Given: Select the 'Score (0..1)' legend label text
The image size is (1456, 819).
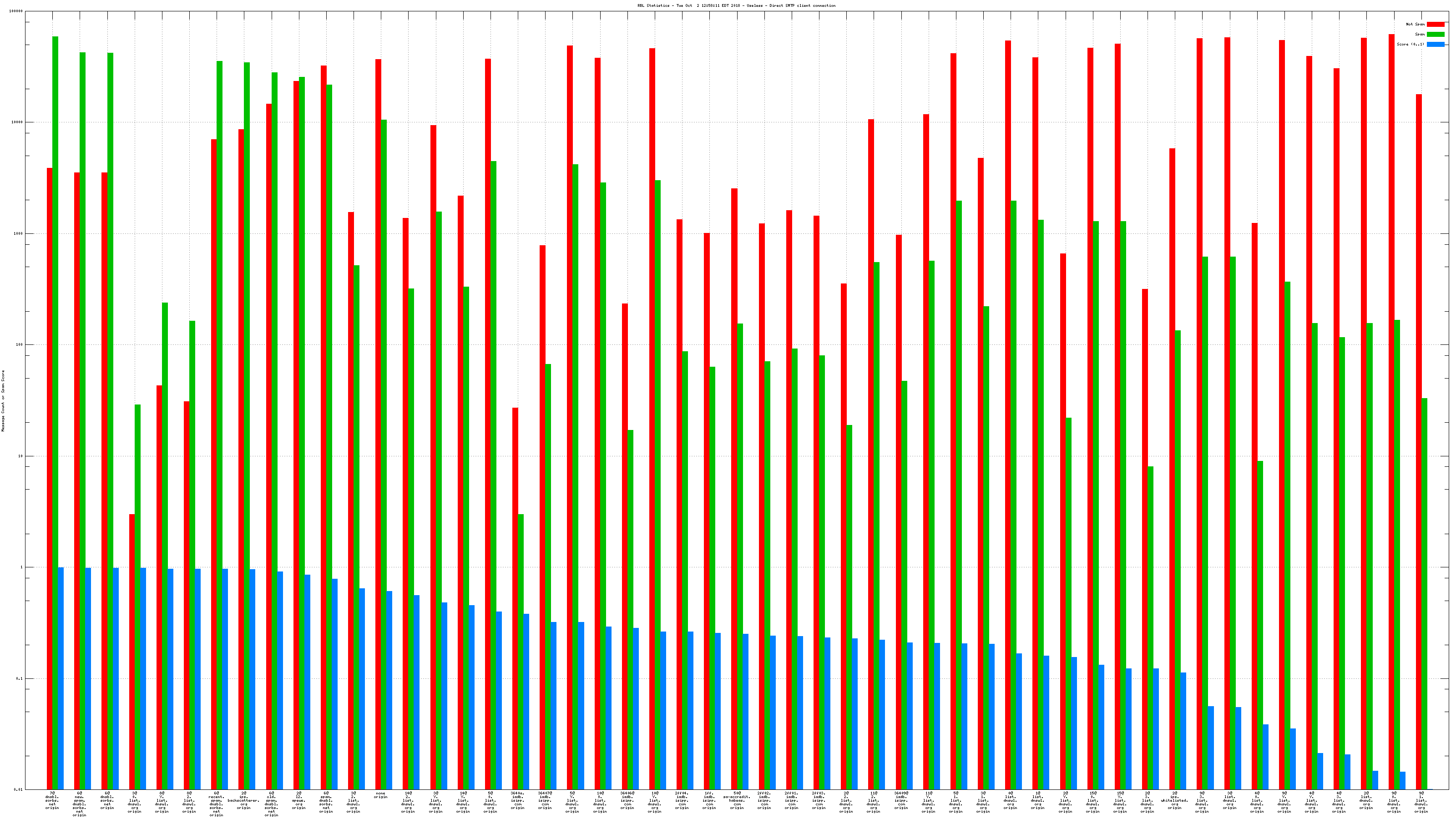Looking at the screenshot, I should 1410,44.
